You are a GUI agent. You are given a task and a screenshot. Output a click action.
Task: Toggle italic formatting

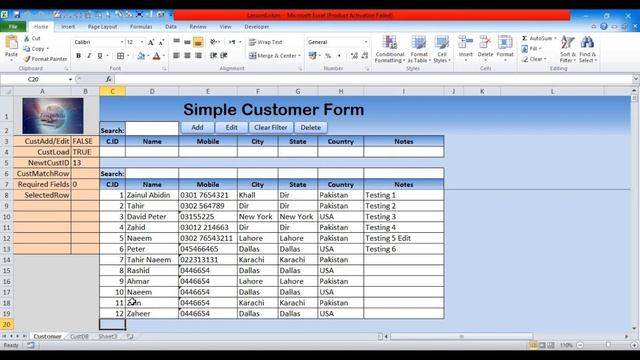[89, 56]
